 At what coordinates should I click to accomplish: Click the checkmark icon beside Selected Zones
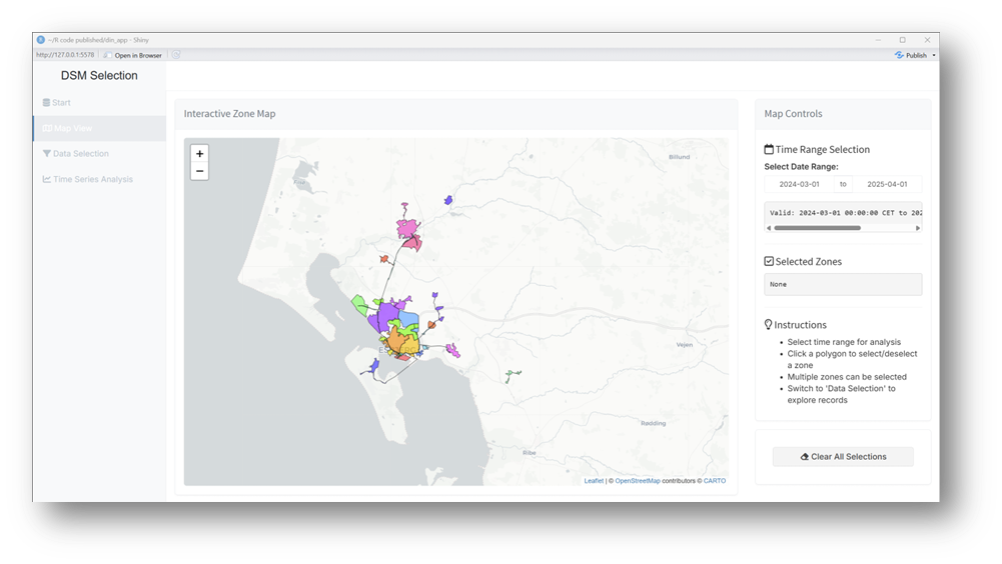pyautogui.click(x=769, y=262)
